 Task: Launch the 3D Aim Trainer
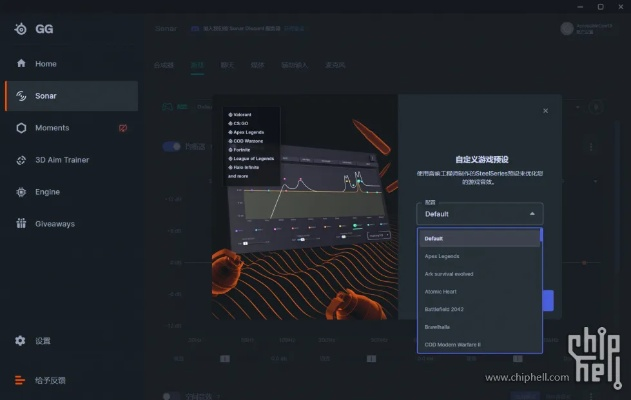(62, 160)
